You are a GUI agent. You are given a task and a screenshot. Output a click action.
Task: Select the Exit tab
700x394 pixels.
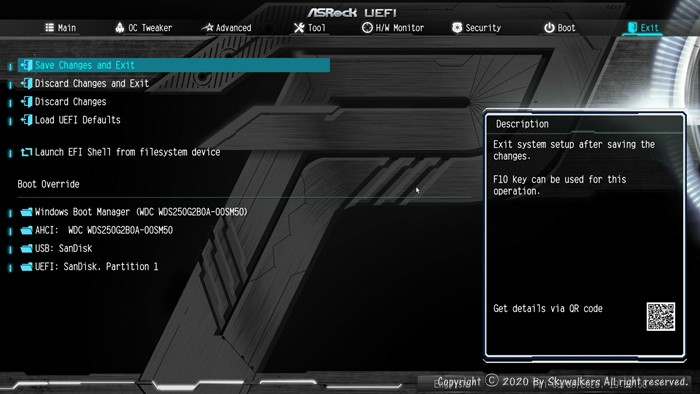click(643, 28)
